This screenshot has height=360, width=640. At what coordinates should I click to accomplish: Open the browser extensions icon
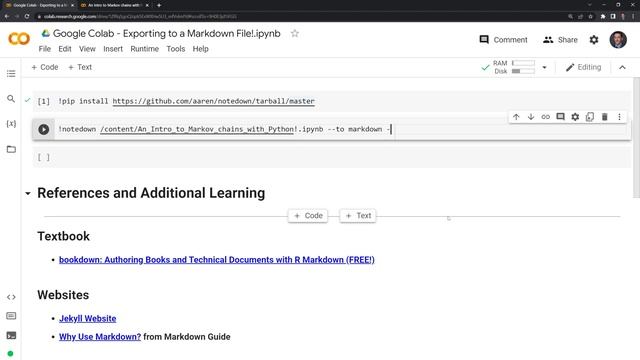[x=602, y=16]
